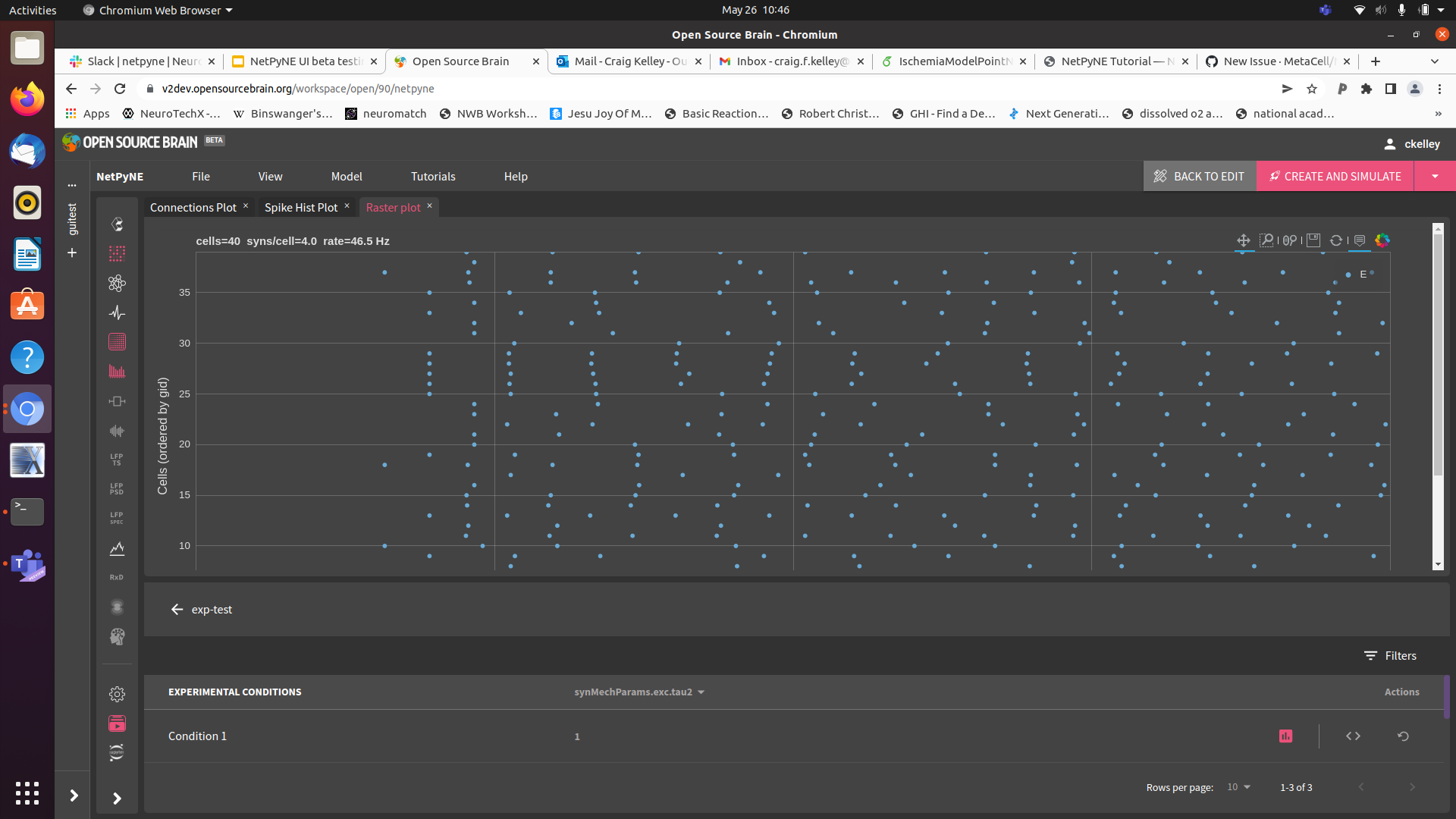This screenshot has height=819, width=1456.
Task: Open the Bokeh logo link
Action: [1382, 240]
